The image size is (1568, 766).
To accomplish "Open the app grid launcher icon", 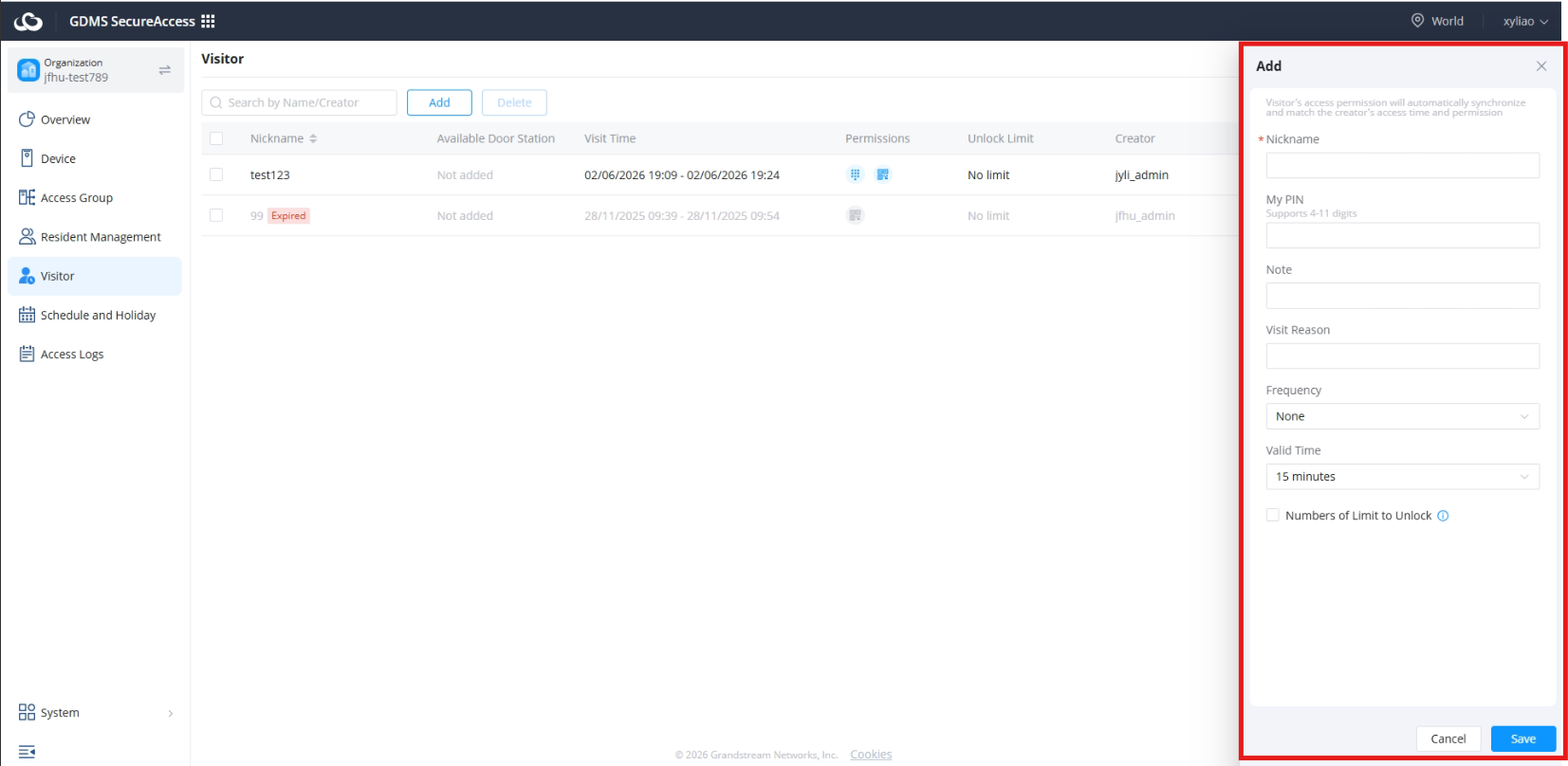I will coord(208,21).
